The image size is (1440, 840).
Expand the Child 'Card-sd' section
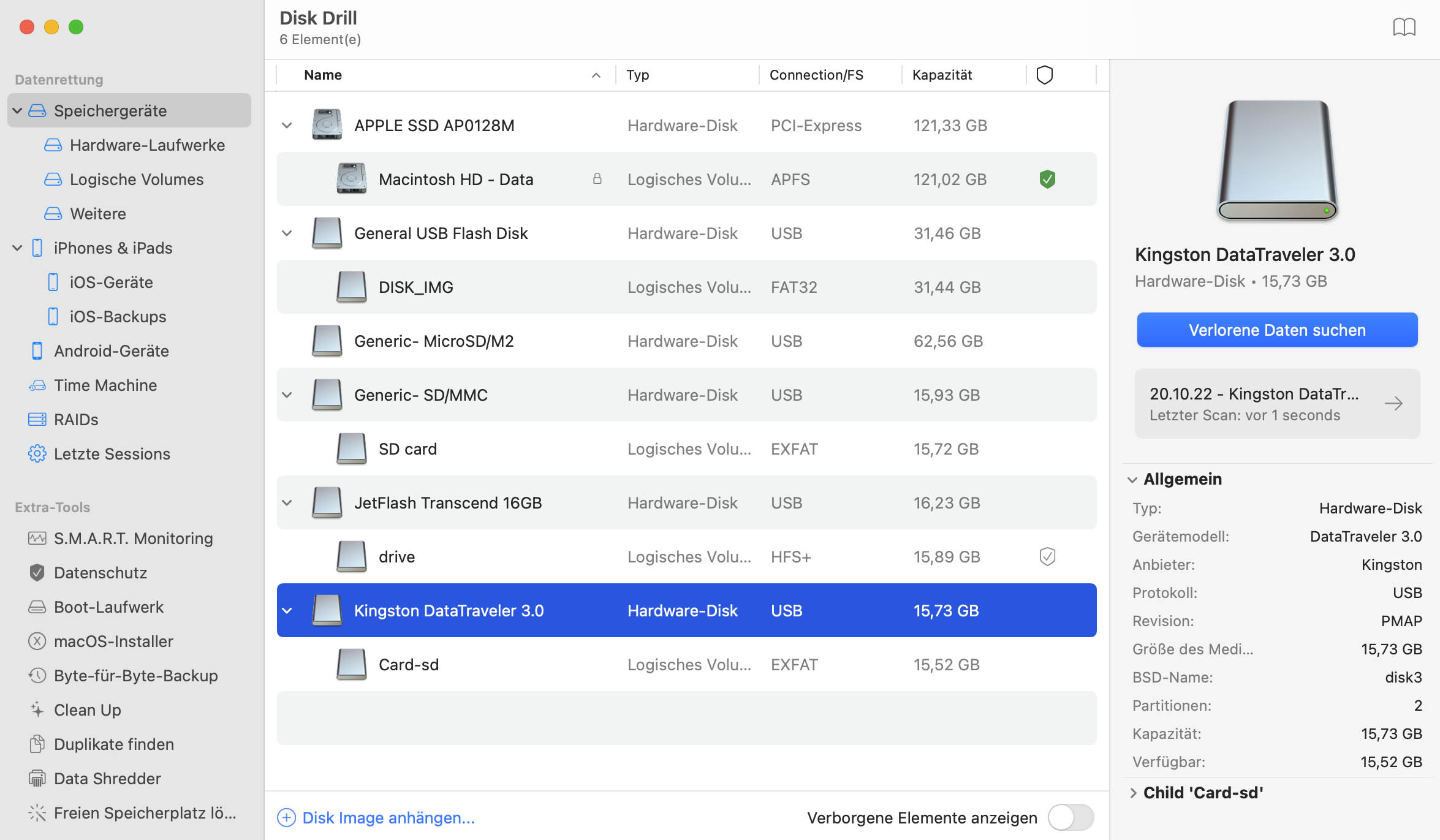coord(1133,792)
